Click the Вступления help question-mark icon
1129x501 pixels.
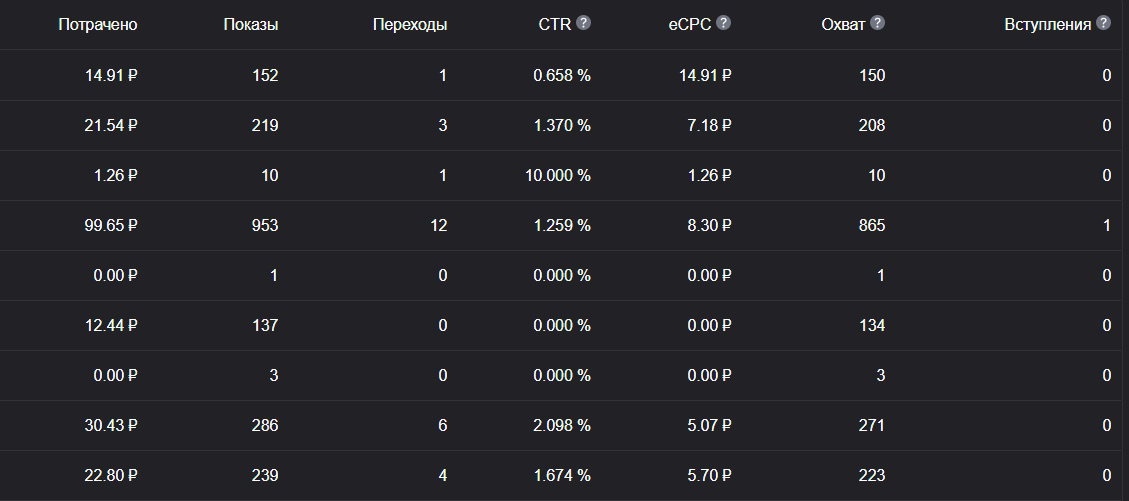(1103, 23)
